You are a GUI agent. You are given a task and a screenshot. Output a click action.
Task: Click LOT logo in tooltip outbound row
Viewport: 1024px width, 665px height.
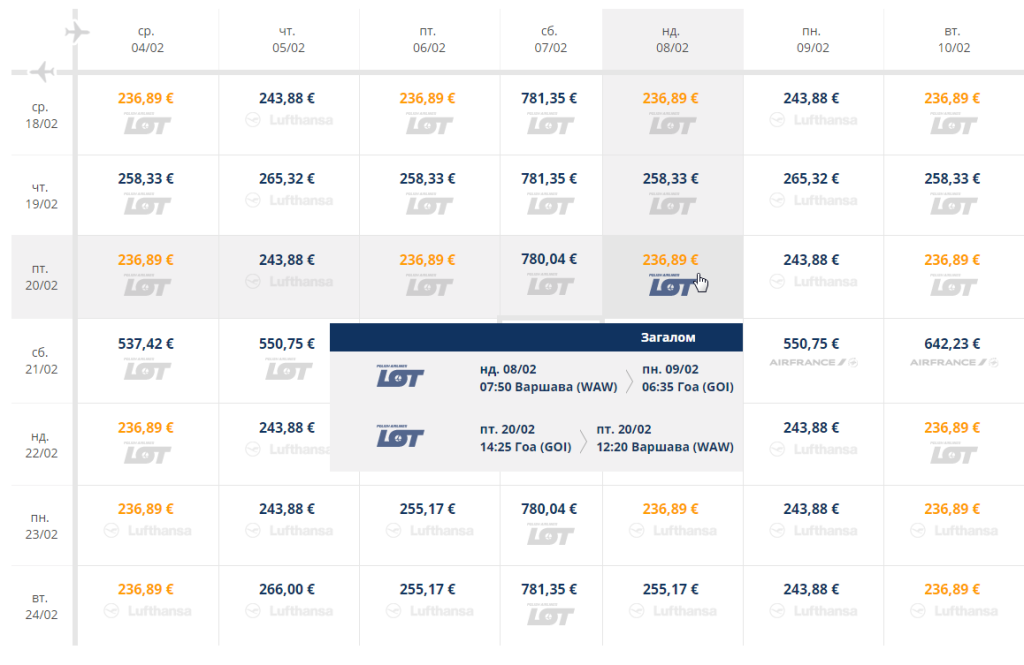point(400,376)
